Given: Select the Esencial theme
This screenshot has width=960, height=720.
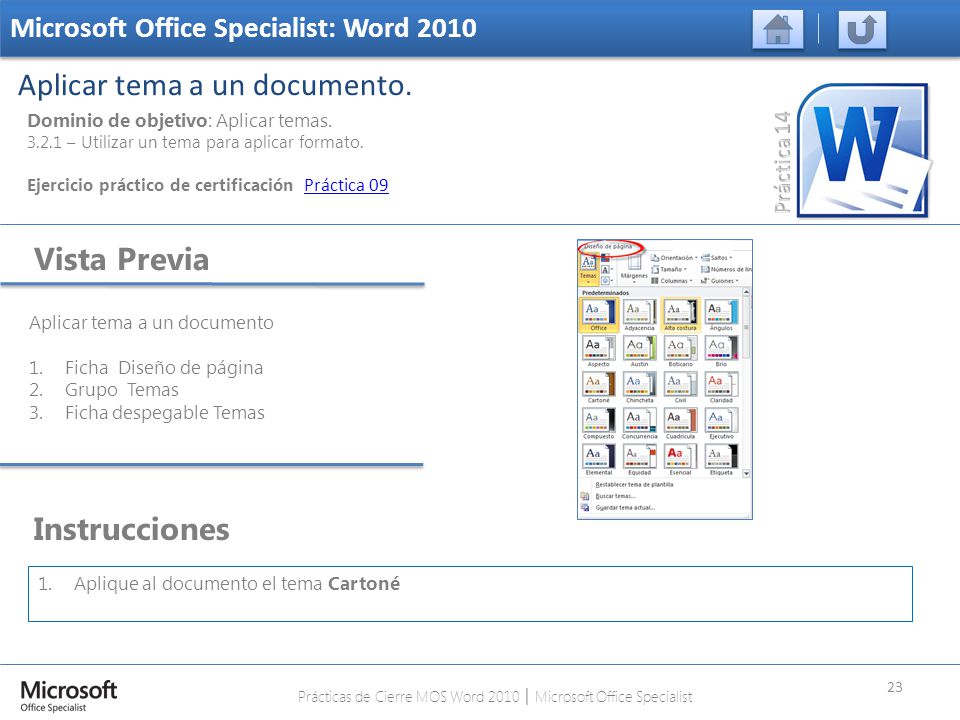Looking at the screenshot, I should point(680,459).
